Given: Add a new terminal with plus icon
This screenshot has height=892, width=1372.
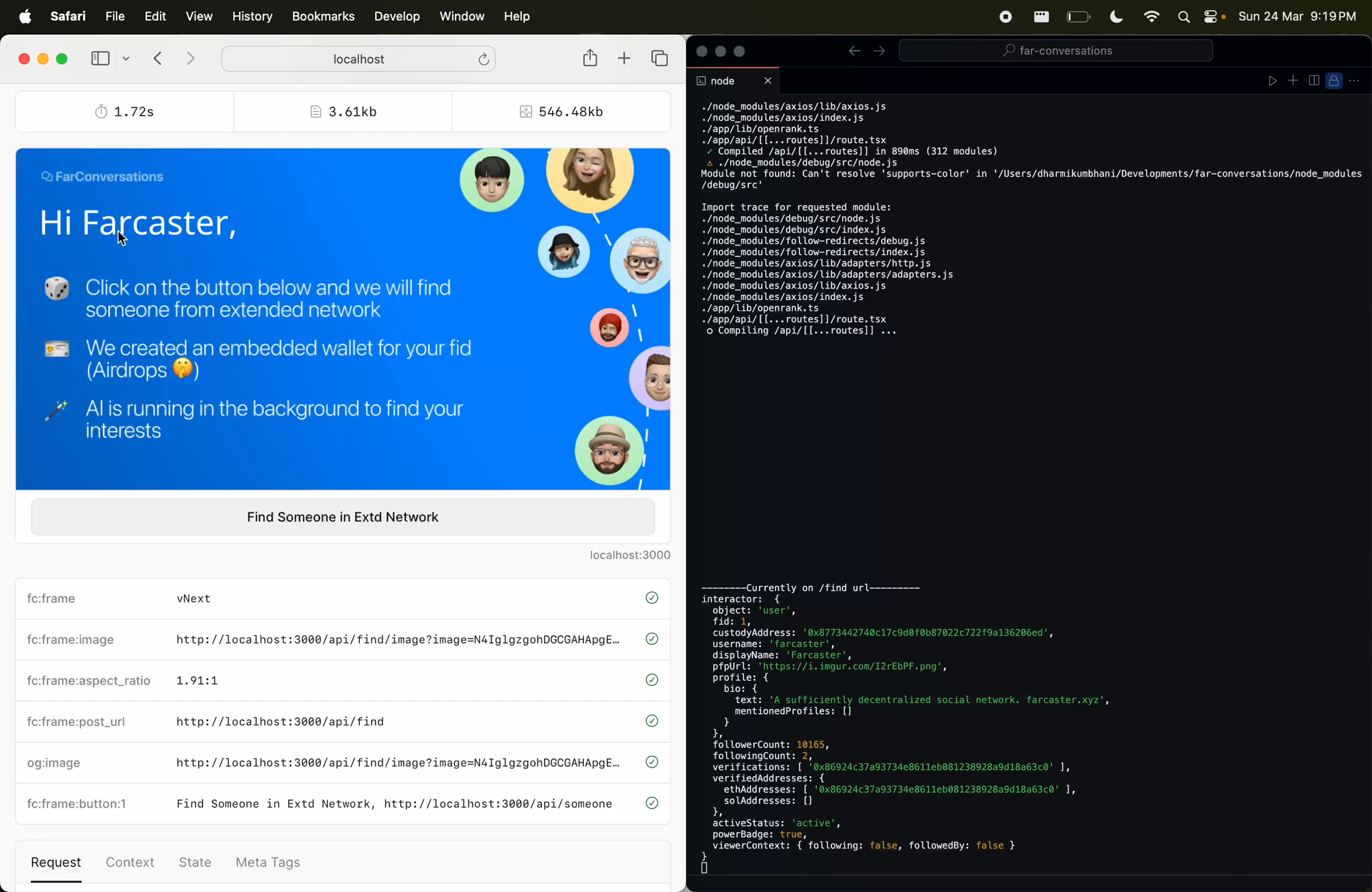Looking at the screenshot, I should point(1293,81).
